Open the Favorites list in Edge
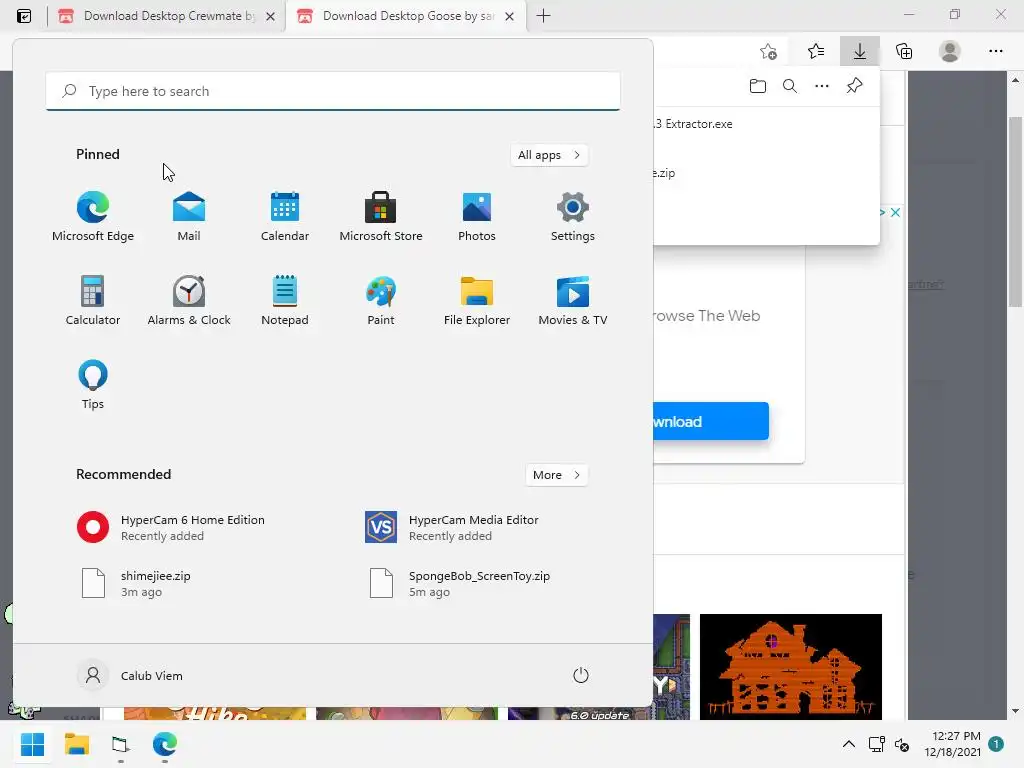1024x768 pixels. pyautogui.click(x=816, y=52)
